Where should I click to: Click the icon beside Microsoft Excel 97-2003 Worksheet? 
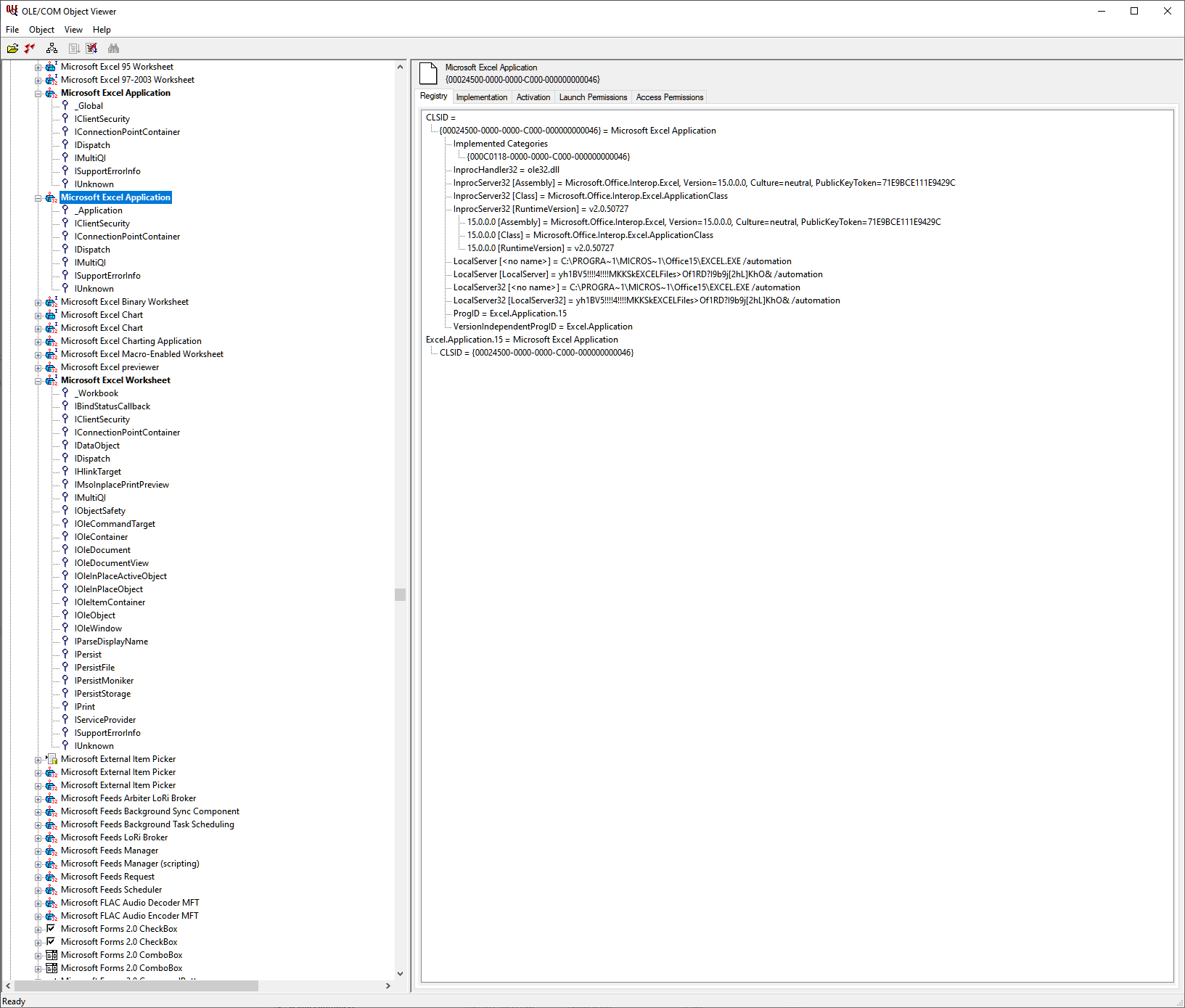[52, 80]
